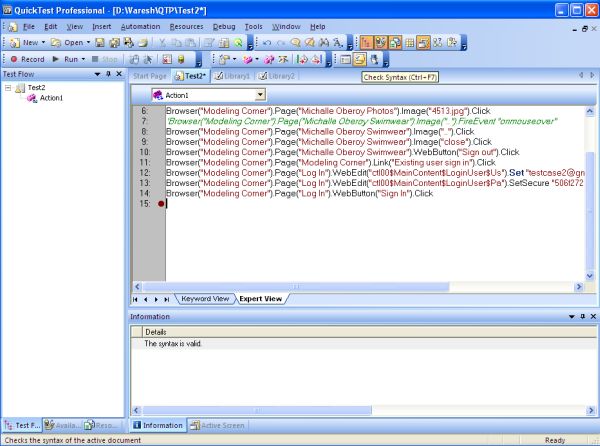Switch to the Information bottom tab

[158, 425]
